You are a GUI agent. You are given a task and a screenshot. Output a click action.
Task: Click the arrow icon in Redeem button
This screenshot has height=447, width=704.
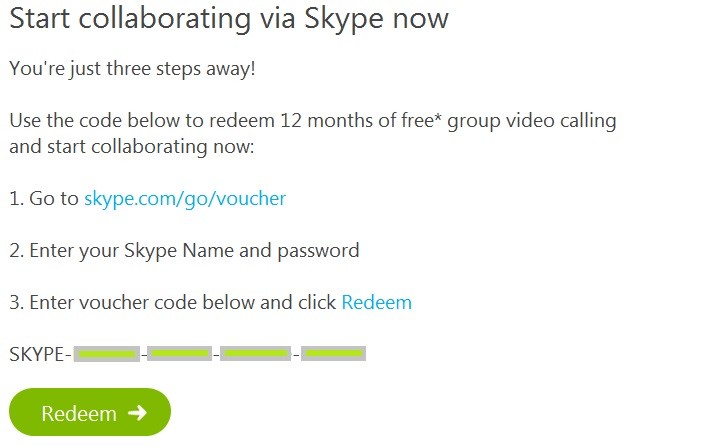pyautogui.click(x=137, y=412)
